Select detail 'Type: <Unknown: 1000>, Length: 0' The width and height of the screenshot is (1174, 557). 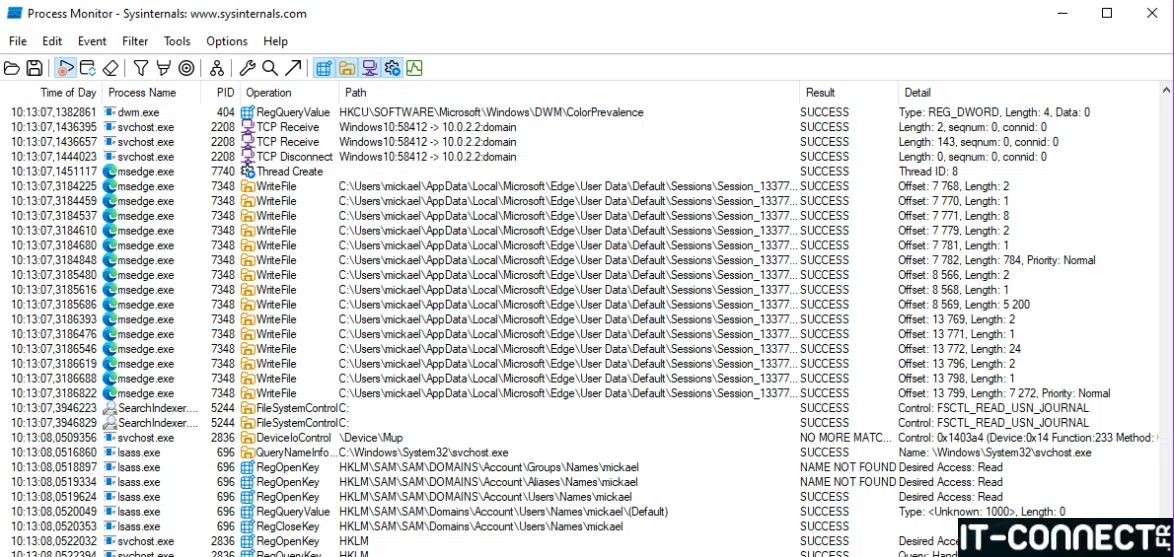(x=982, y=511)
